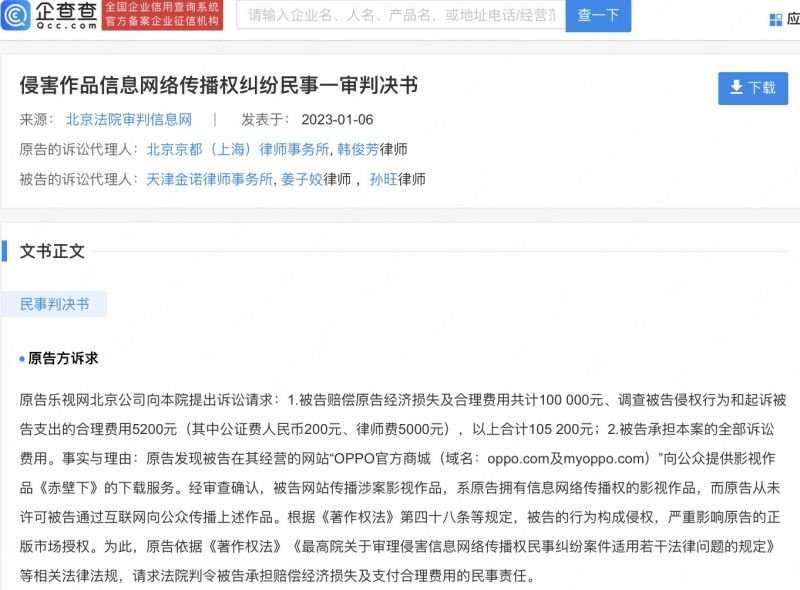Click the Qcc.com logo icon
The width and height of the screenshot is (800, 590).
[x=16, y=15]
